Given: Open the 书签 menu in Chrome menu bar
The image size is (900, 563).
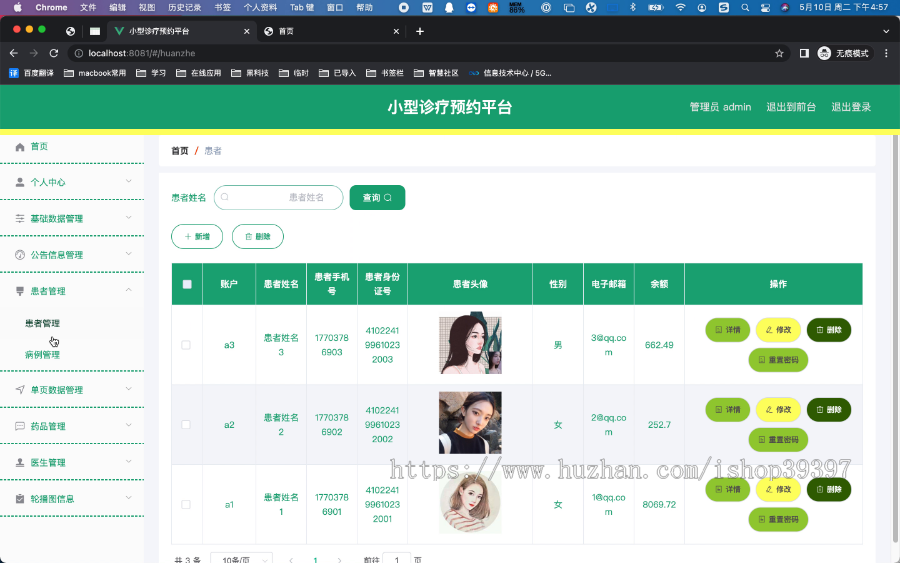Looking at the screenshot, I should tap(223, 7).
